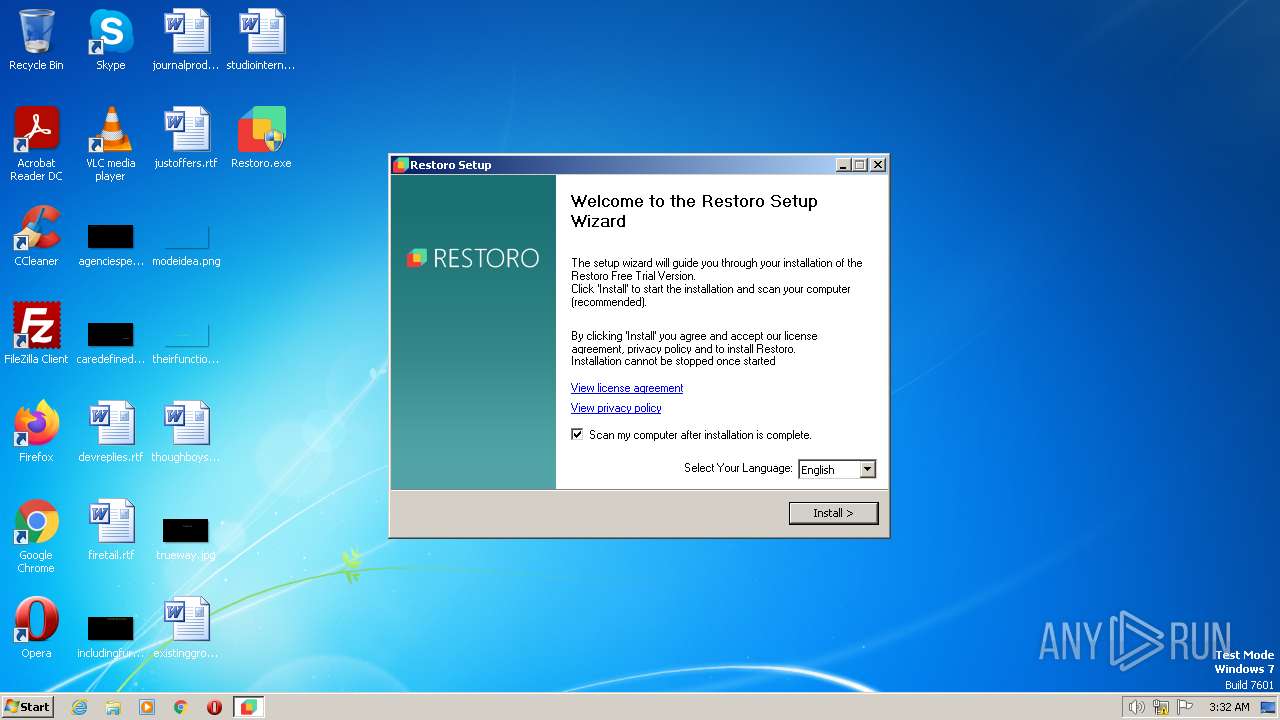Click the Restoro icon in the title bar
This screenshot has height=720, width=1280.
pos(401,165)
